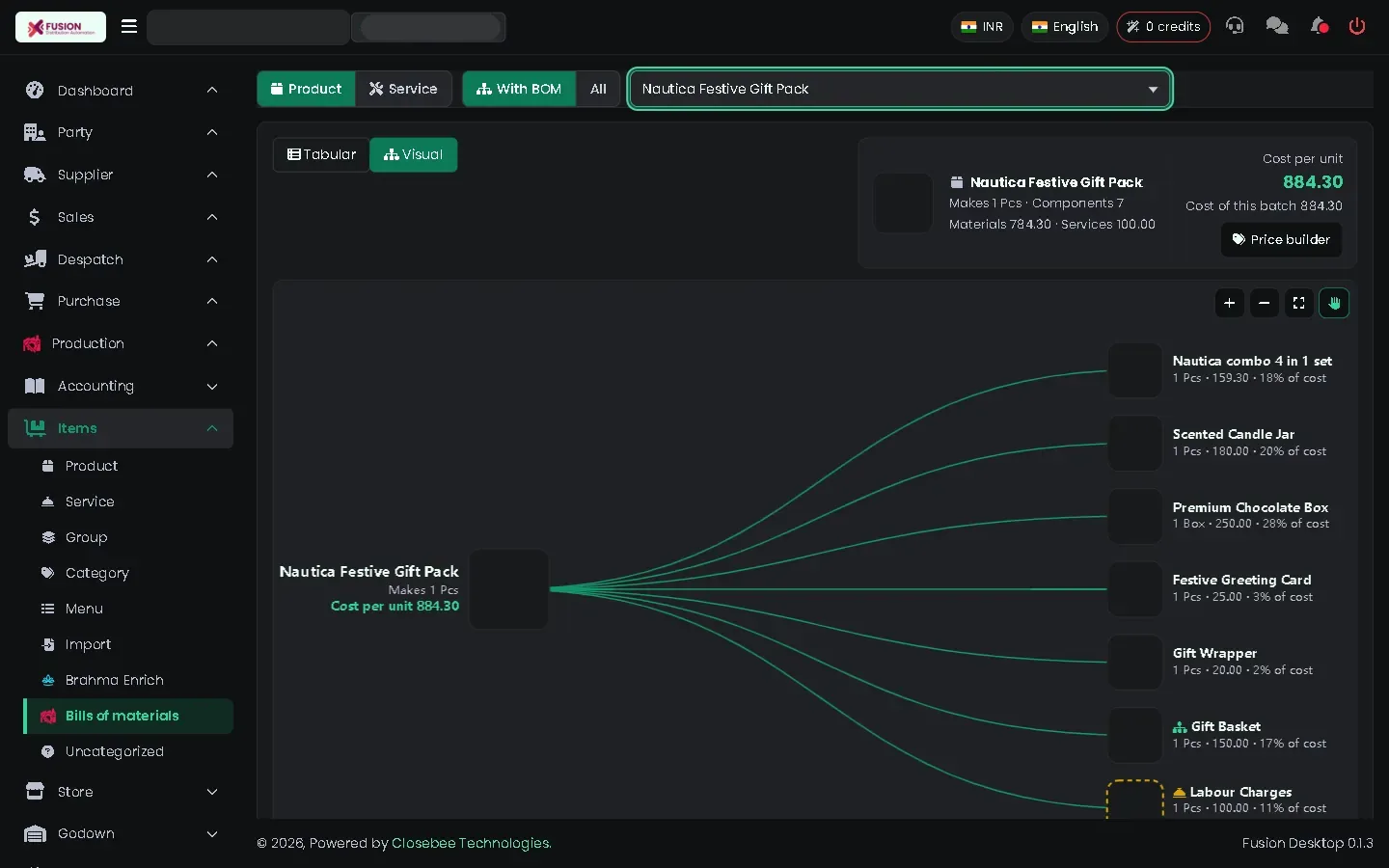Select the All filter toggle

click(598, 89)
